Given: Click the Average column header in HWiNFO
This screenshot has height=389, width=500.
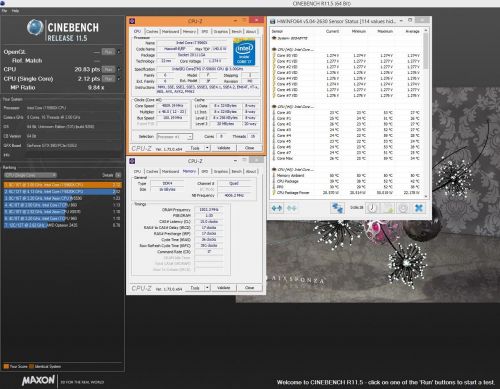Looking at the screenshot, I should point(412,31).
